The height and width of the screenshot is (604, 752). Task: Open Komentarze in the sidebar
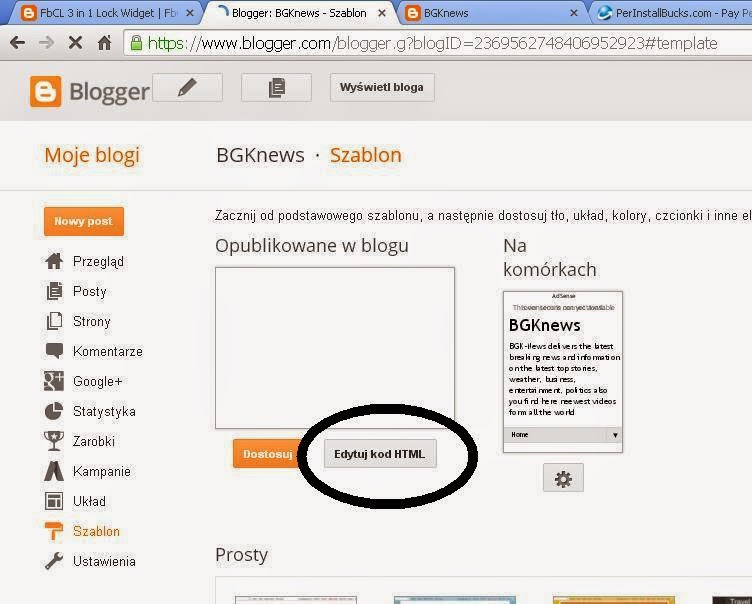(x=108, y=352)
